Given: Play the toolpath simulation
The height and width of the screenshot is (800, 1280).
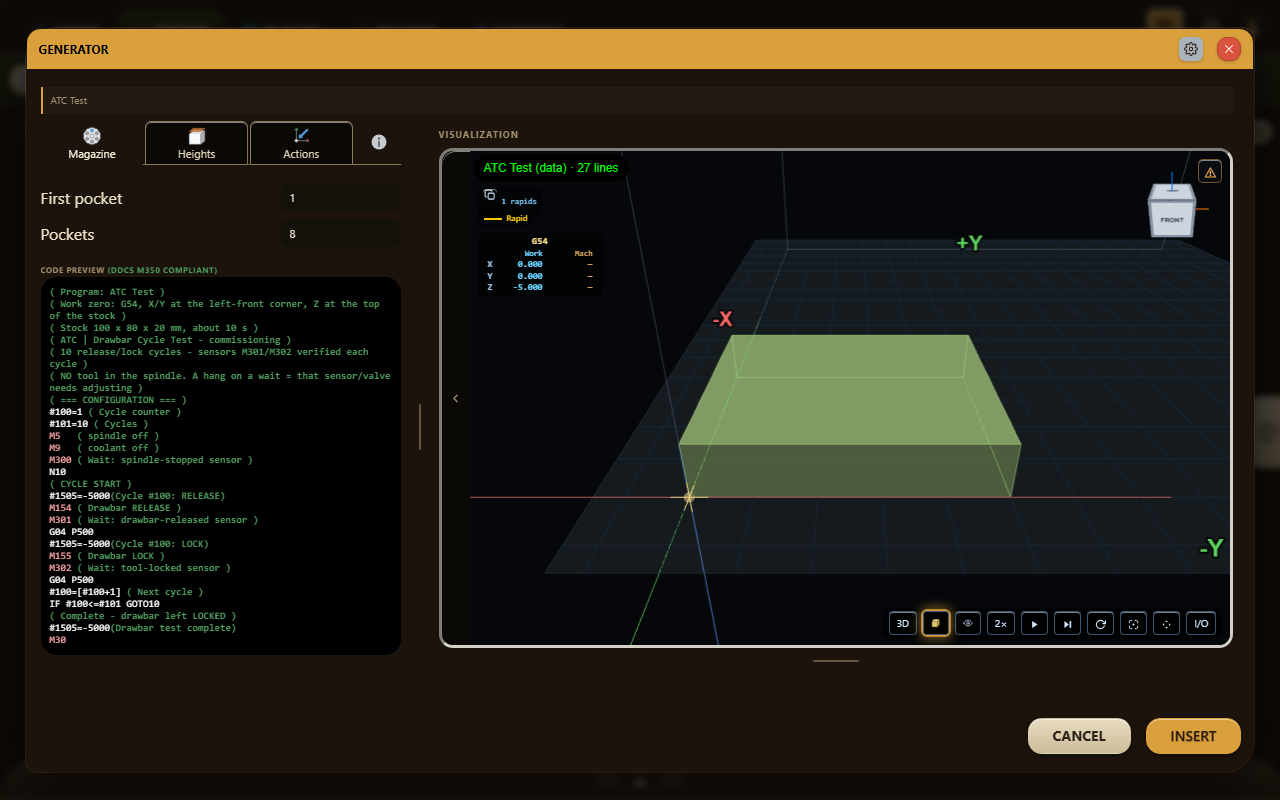Looking at the screenshot, I should (x=1034, y=623).
